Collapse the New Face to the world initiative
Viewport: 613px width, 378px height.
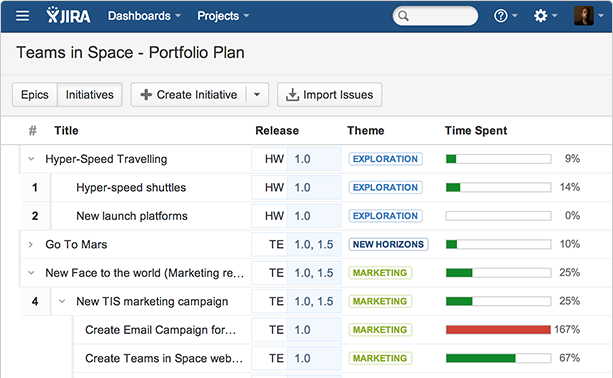coord(31,273)
